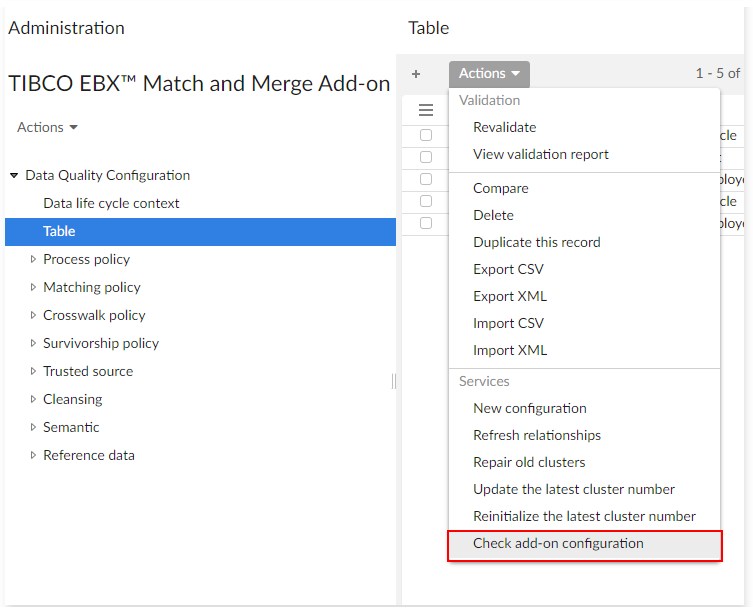Select Revalidate from the menu
The image size is (753, 614).
click(x=504, y=127)
